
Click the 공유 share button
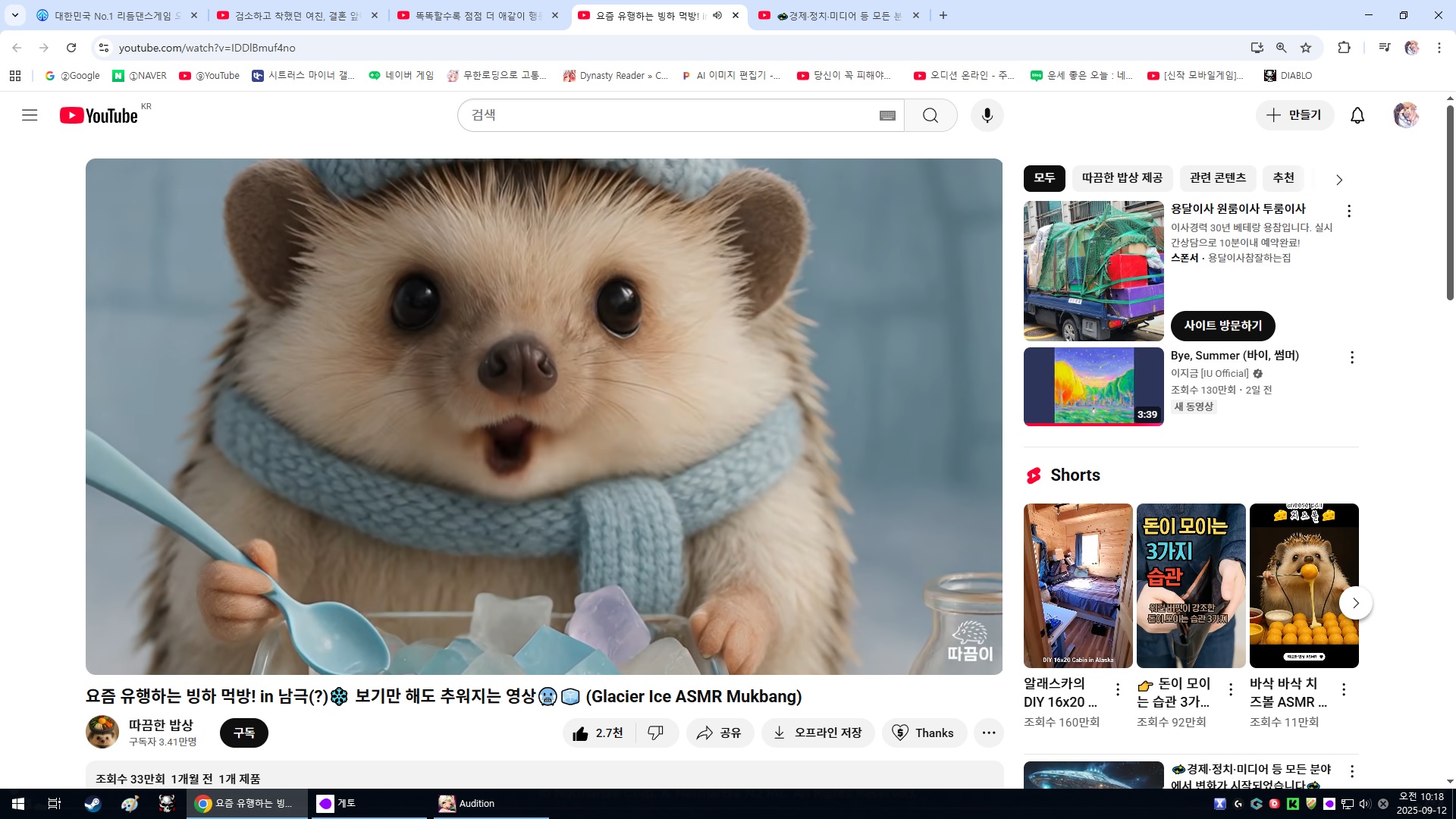pyautogui.click(x=719, y=733)
